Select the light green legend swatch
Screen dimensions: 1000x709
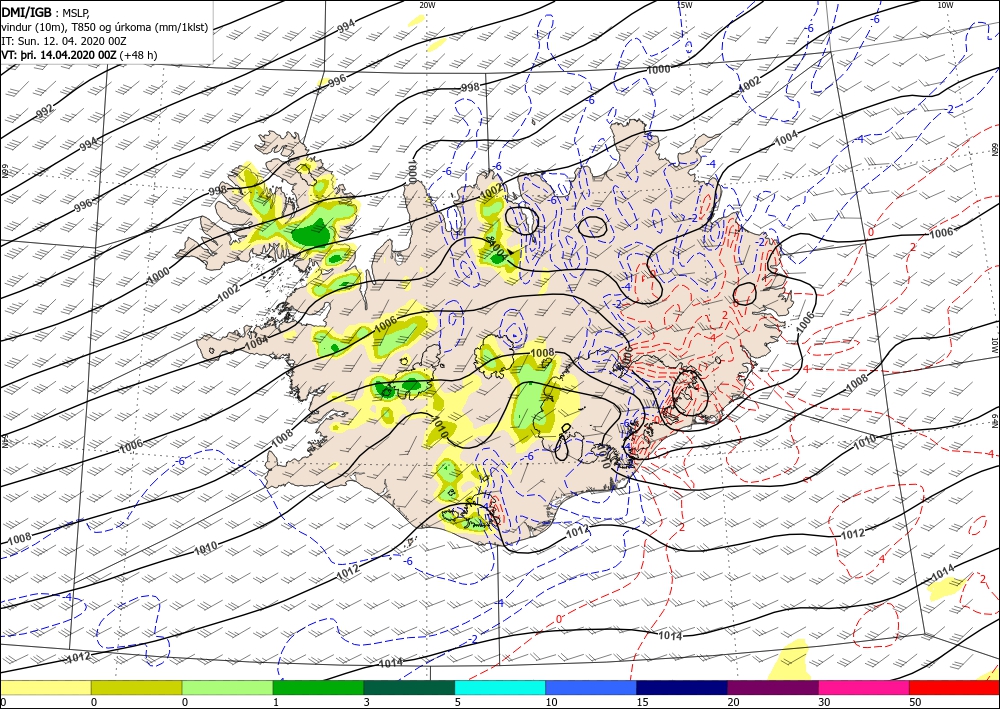[227, 687]
